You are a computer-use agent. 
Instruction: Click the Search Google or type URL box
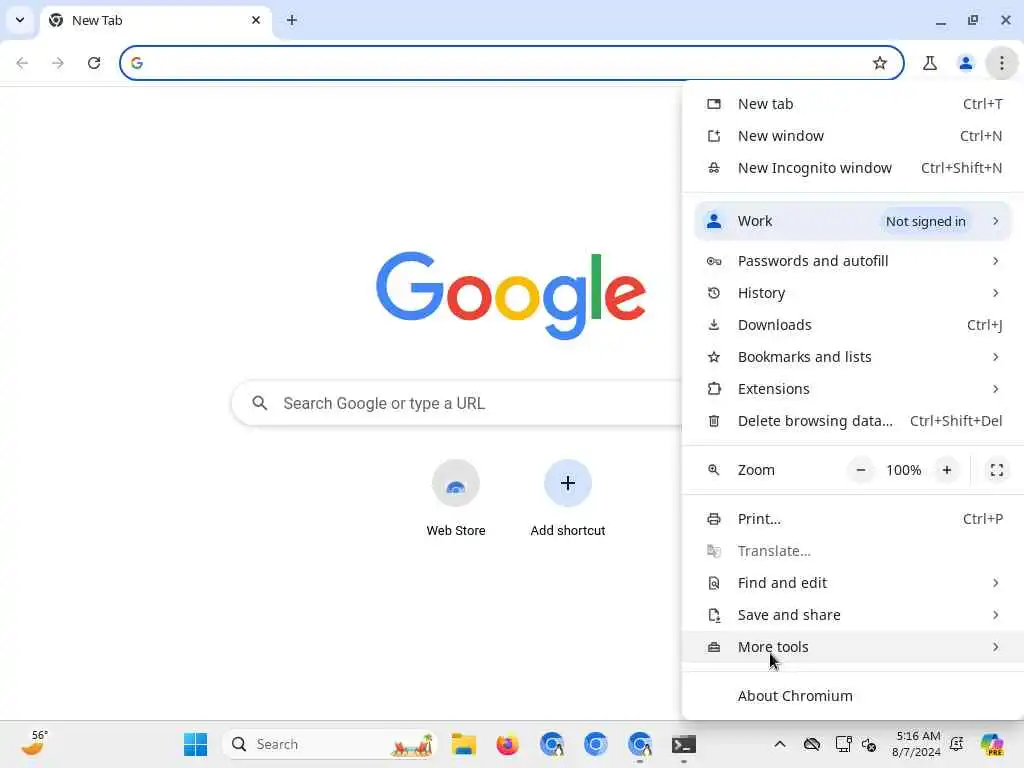pos(457,403)
